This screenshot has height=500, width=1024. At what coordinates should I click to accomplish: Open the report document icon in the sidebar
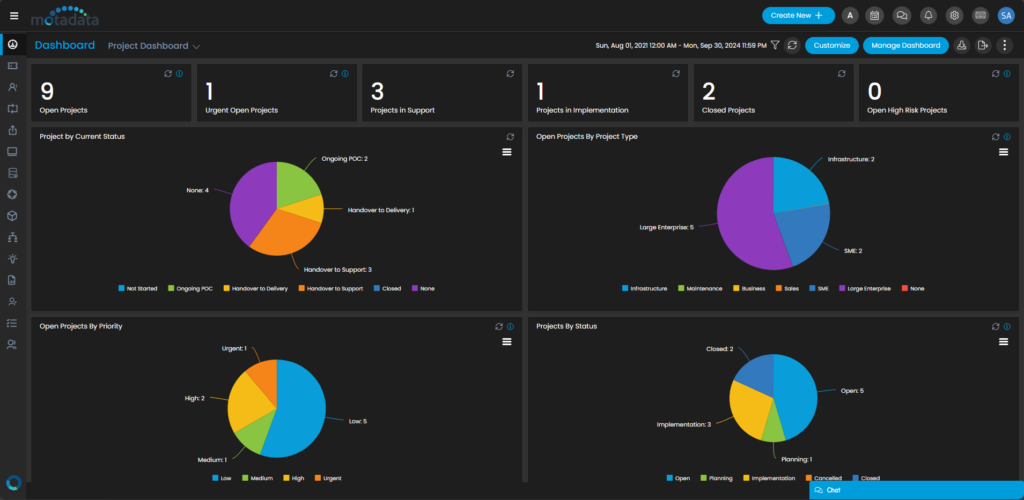(12, 281)
